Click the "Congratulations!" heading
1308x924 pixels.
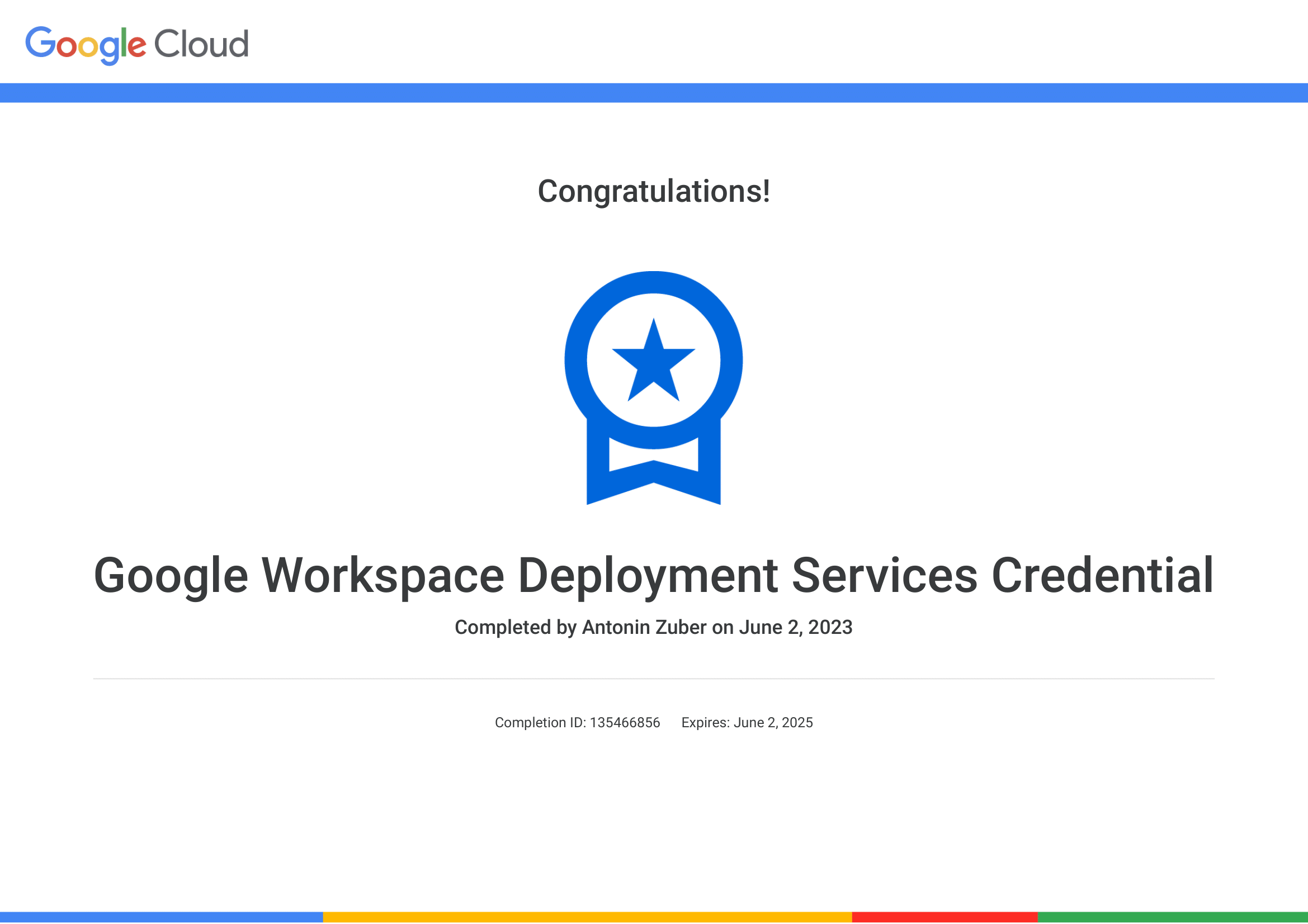654,191
